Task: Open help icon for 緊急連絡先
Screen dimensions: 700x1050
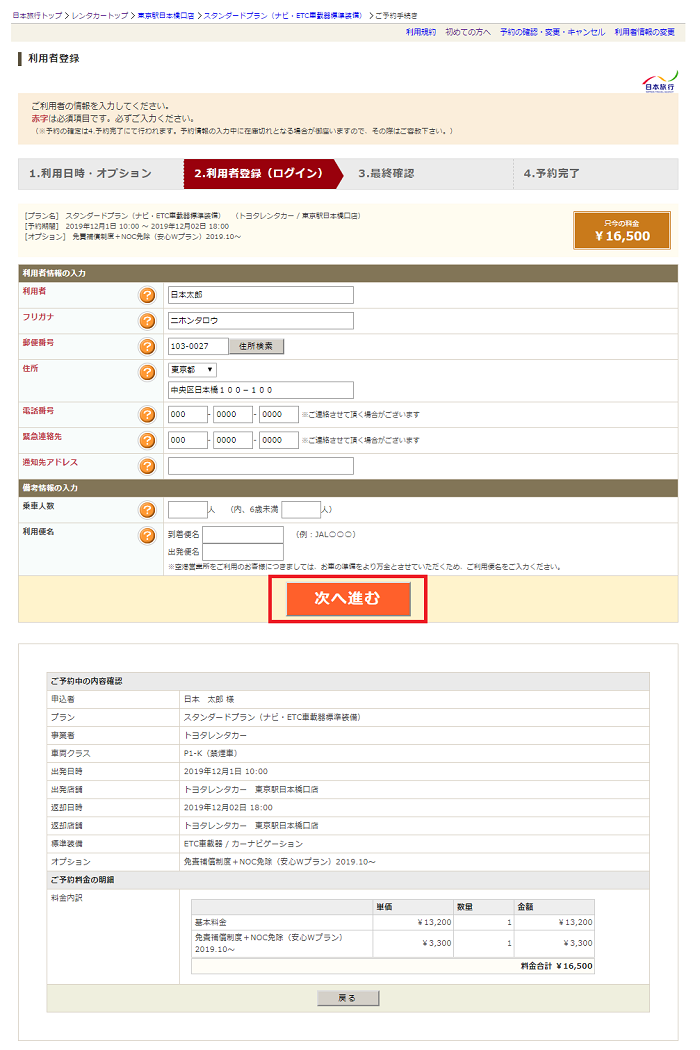Action: pyautogui.click(x=147, y=441)
